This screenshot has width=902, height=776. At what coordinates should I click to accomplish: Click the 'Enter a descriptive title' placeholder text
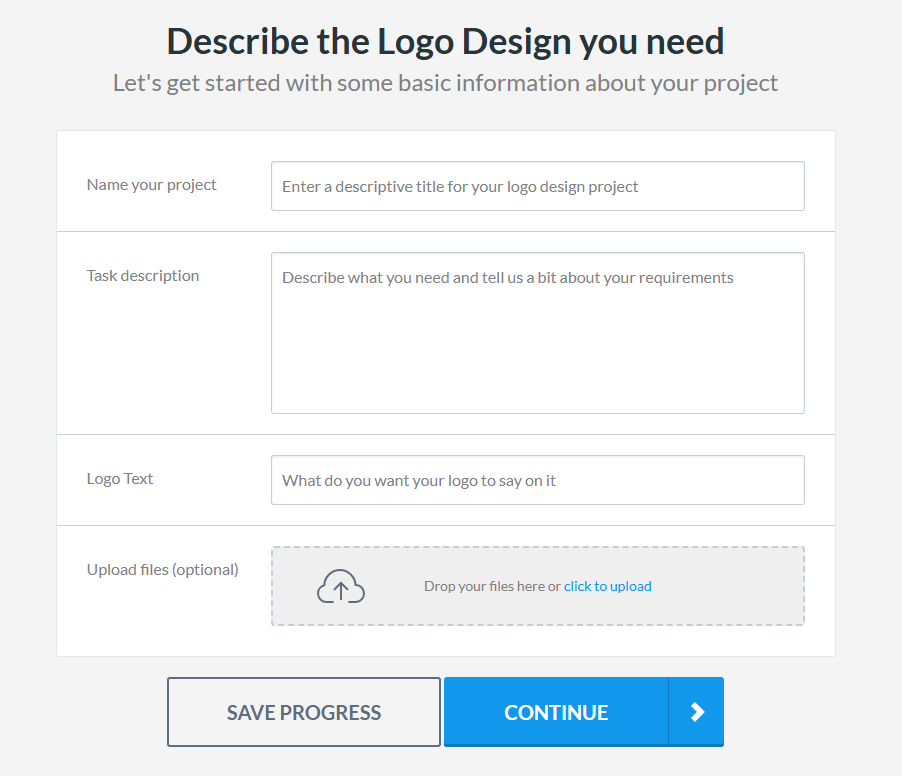tap(460, 187)
